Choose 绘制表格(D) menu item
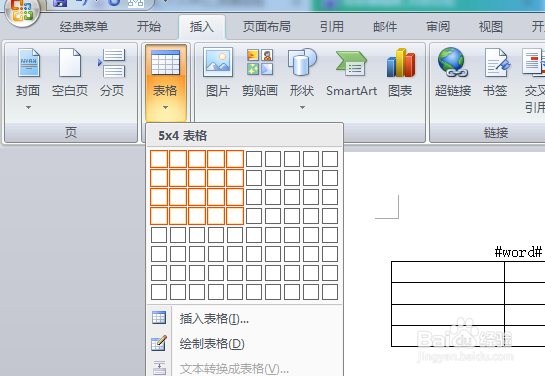This screenshot has width=545, height=376. (245, 344)
